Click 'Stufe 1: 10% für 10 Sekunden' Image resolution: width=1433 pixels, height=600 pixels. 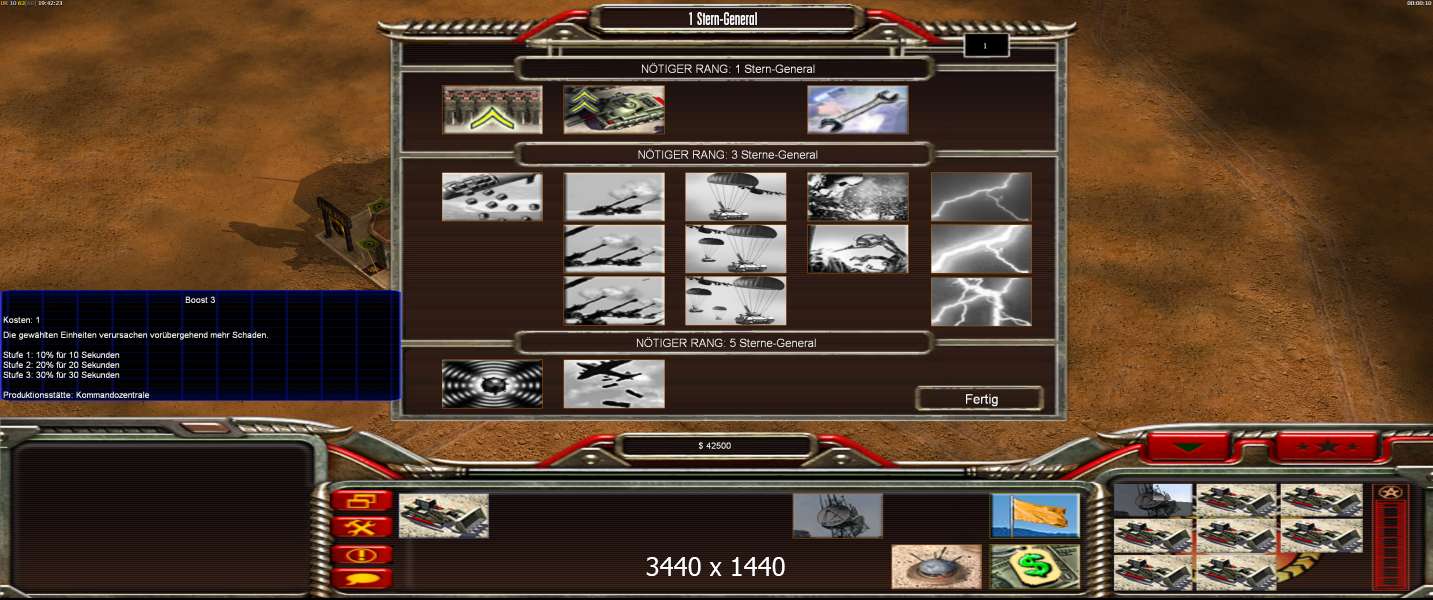click(61, 355)
